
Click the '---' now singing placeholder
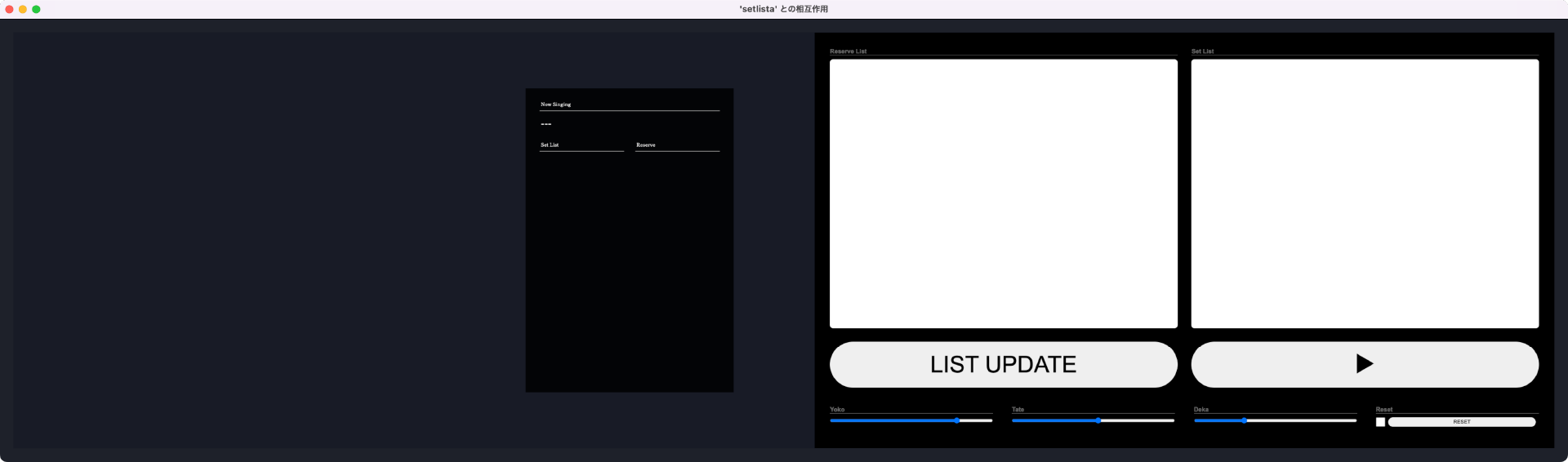(546, 124)
